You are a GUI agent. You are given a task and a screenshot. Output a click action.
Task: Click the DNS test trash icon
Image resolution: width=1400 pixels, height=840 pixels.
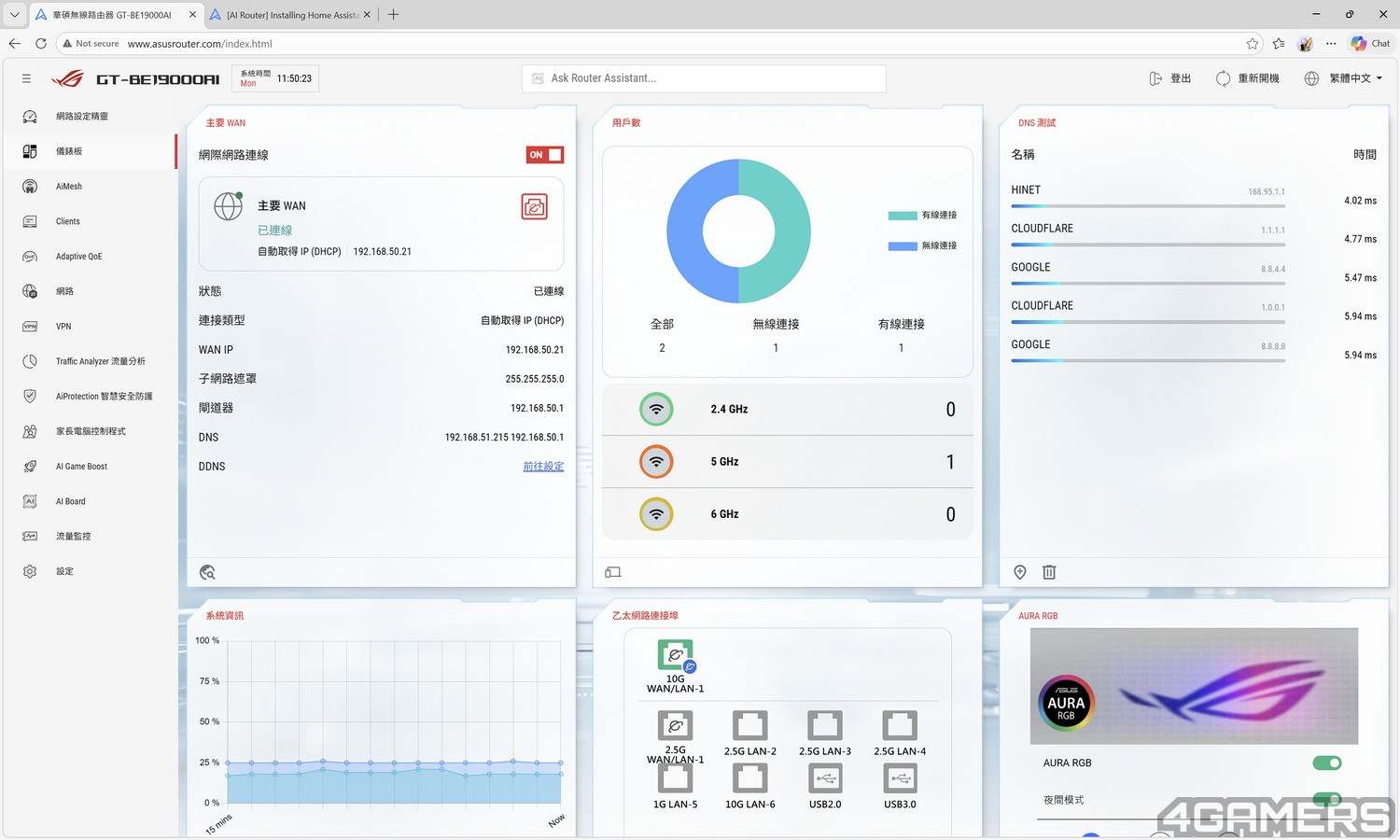click(x=1049, y=572)
